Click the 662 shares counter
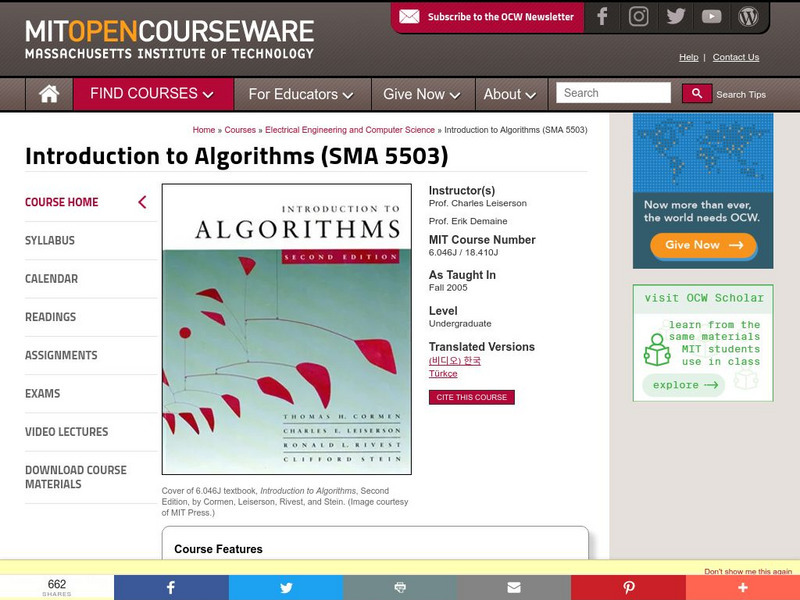Viewport: 800px width, 600px height. pos(57,587)
